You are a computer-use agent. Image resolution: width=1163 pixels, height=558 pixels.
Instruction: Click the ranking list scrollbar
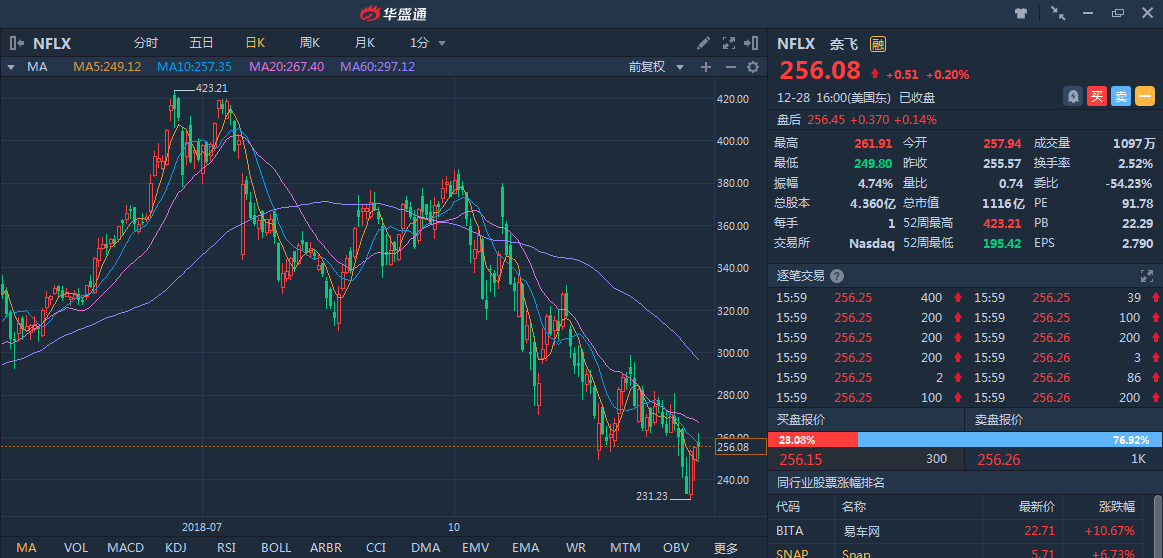[x=1159, y=527]
